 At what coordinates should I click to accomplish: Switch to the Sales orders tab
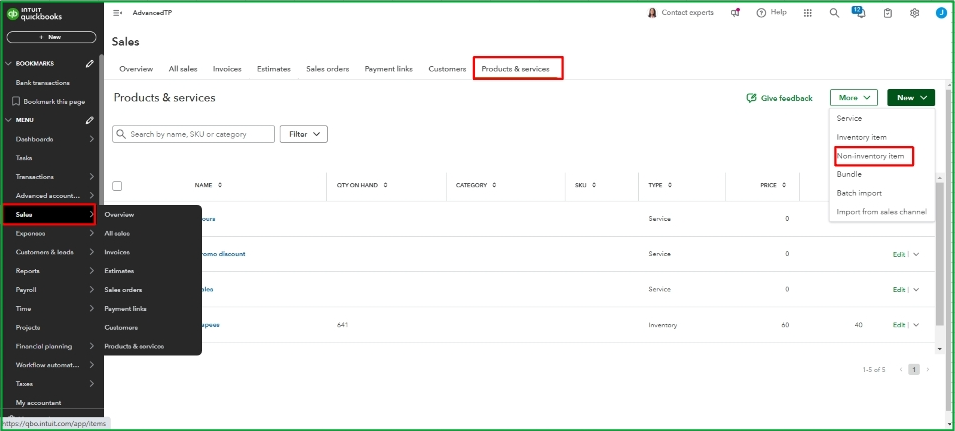click(x=328, y=69)
